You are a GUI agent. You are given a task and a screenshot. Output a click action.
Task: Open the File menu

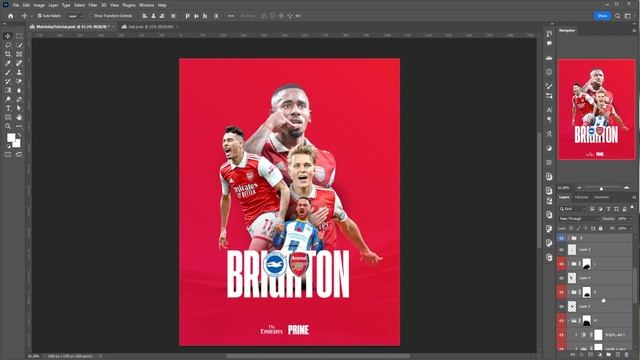(16, 5)
